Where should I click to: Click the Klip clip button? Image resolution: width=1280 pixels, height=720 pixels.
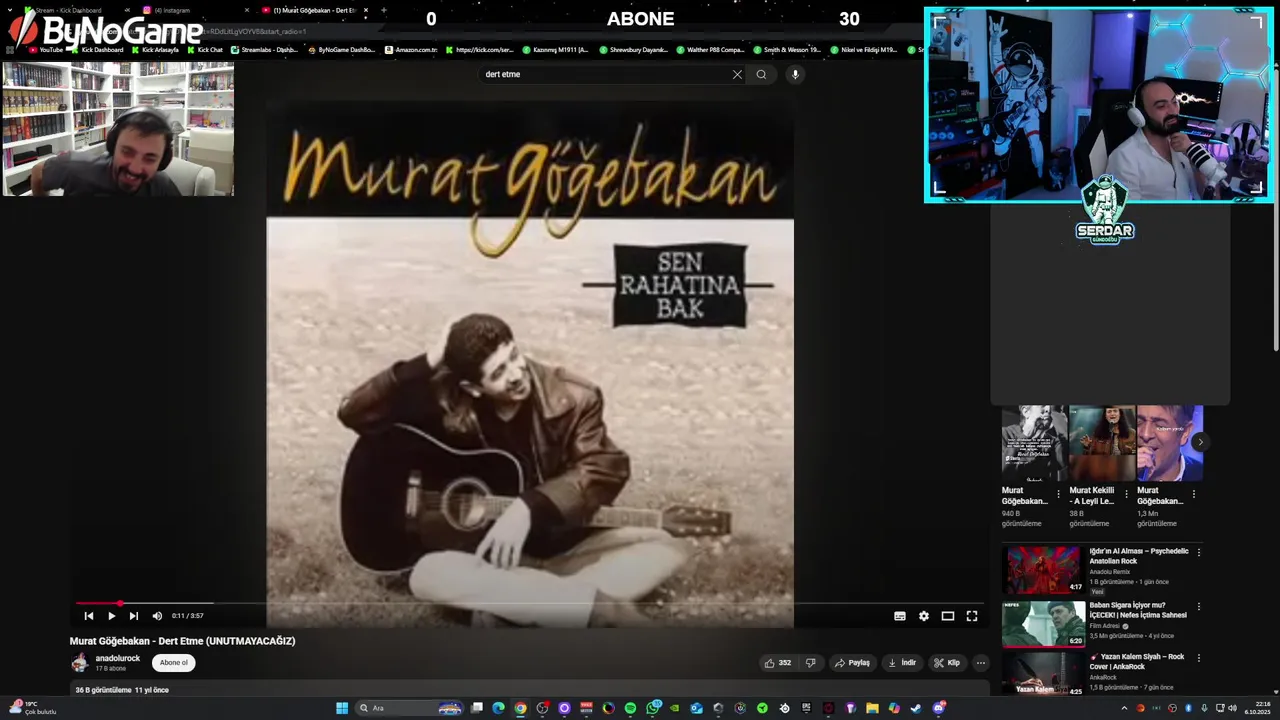click(947, 662)
